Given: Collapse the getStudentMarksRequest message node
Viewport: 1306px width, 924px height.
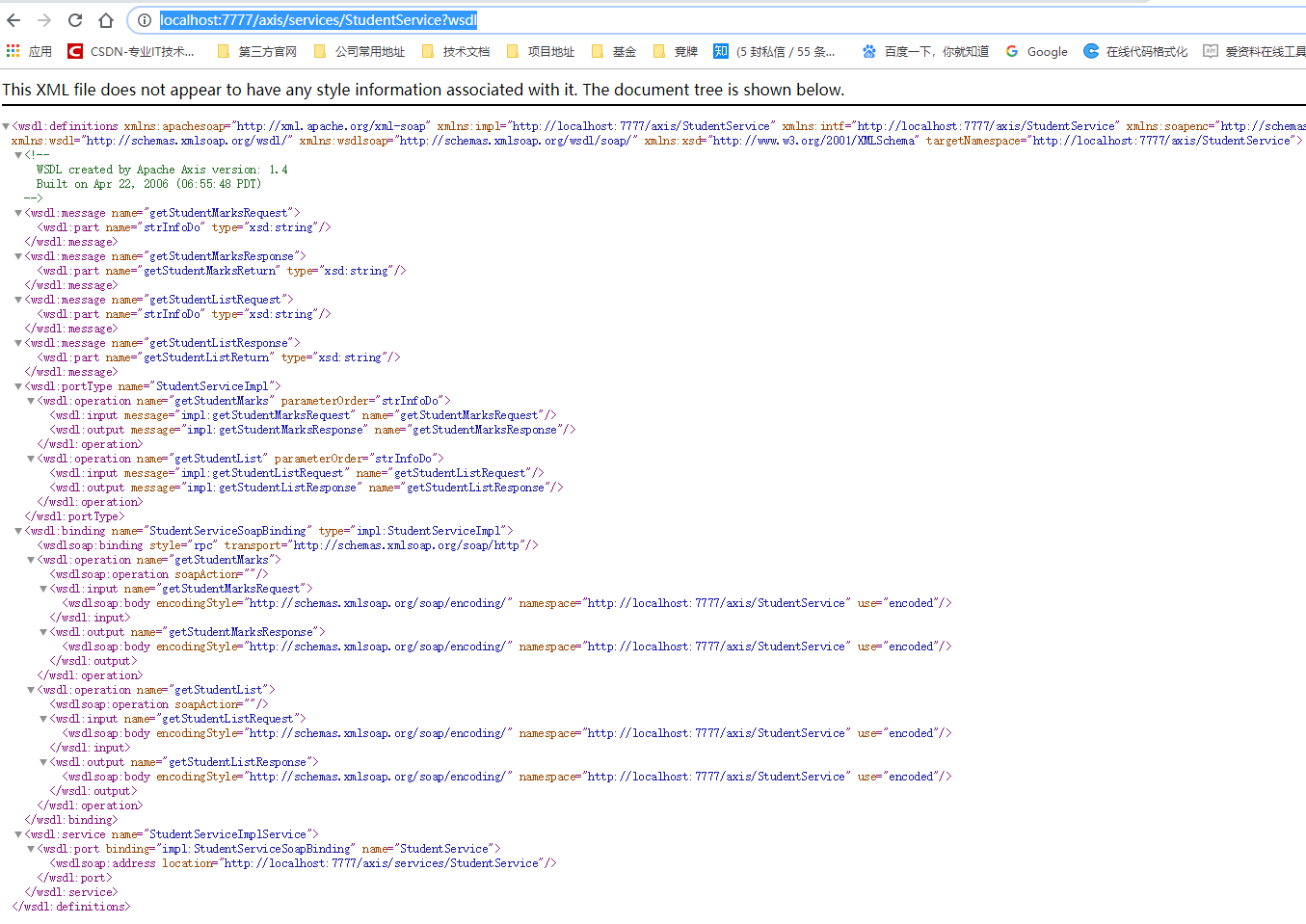Looking at the screenshot, I should tap(18, 213).
